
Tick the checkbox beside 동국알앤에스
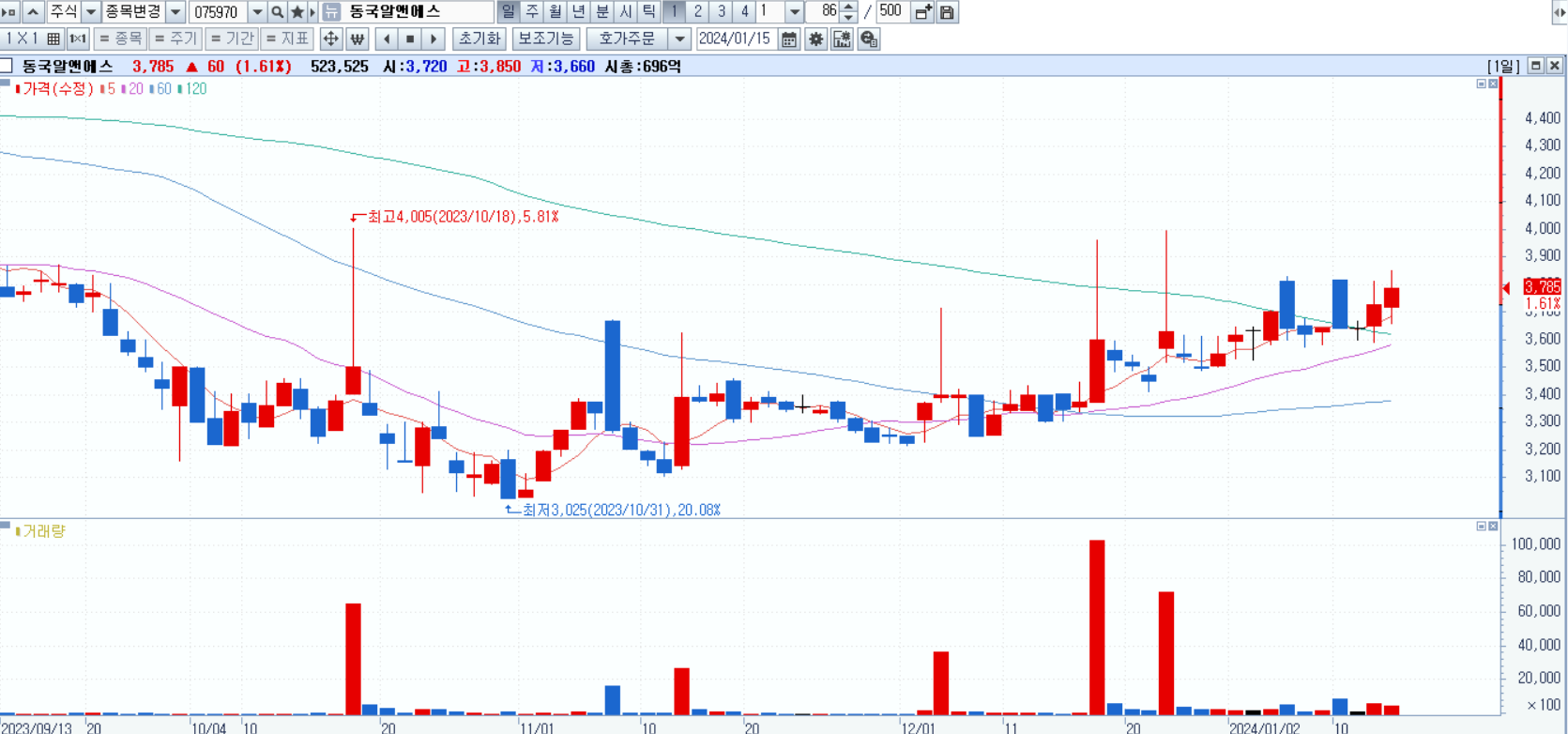point(7,66)
